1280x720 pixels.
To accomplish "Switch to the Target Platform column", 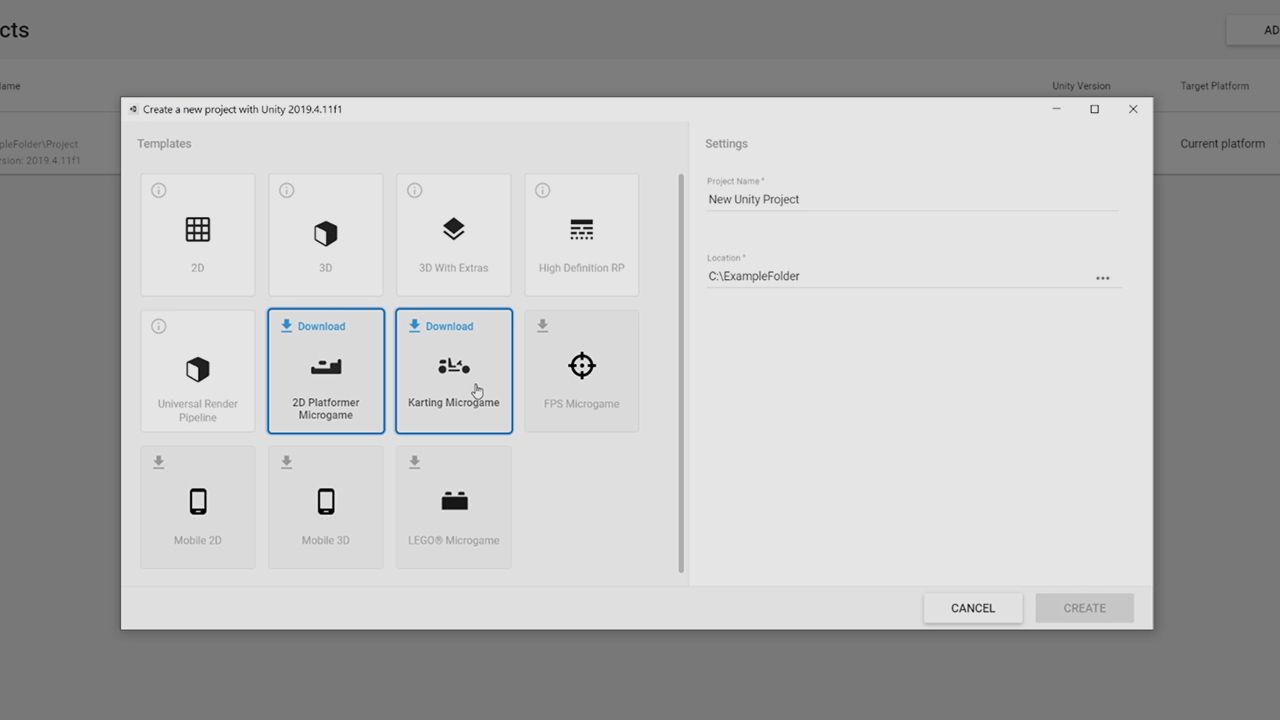I will tap(1214, 86).
